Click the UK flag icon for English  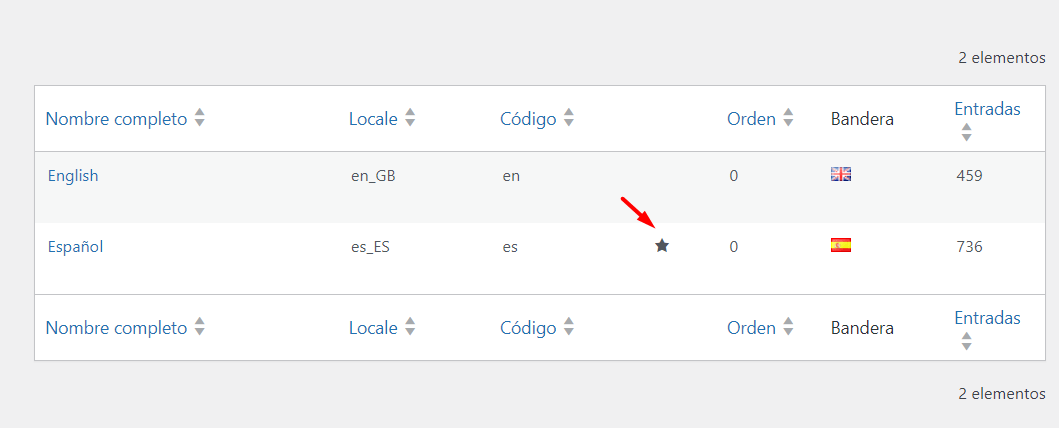[x=841, y=175]
